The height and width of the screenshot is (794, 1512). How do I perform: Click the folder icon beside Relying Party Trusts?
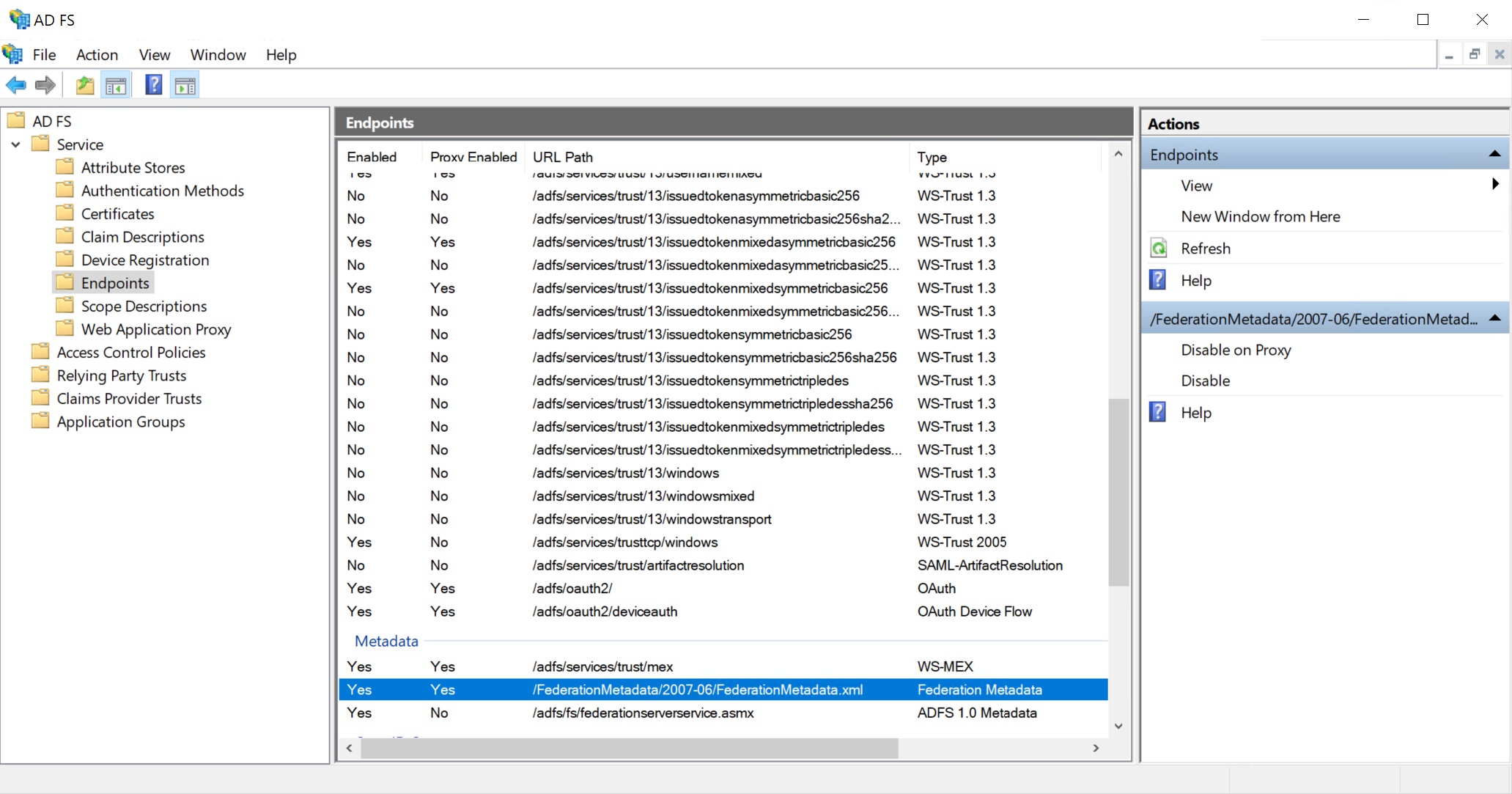point(40,375)
